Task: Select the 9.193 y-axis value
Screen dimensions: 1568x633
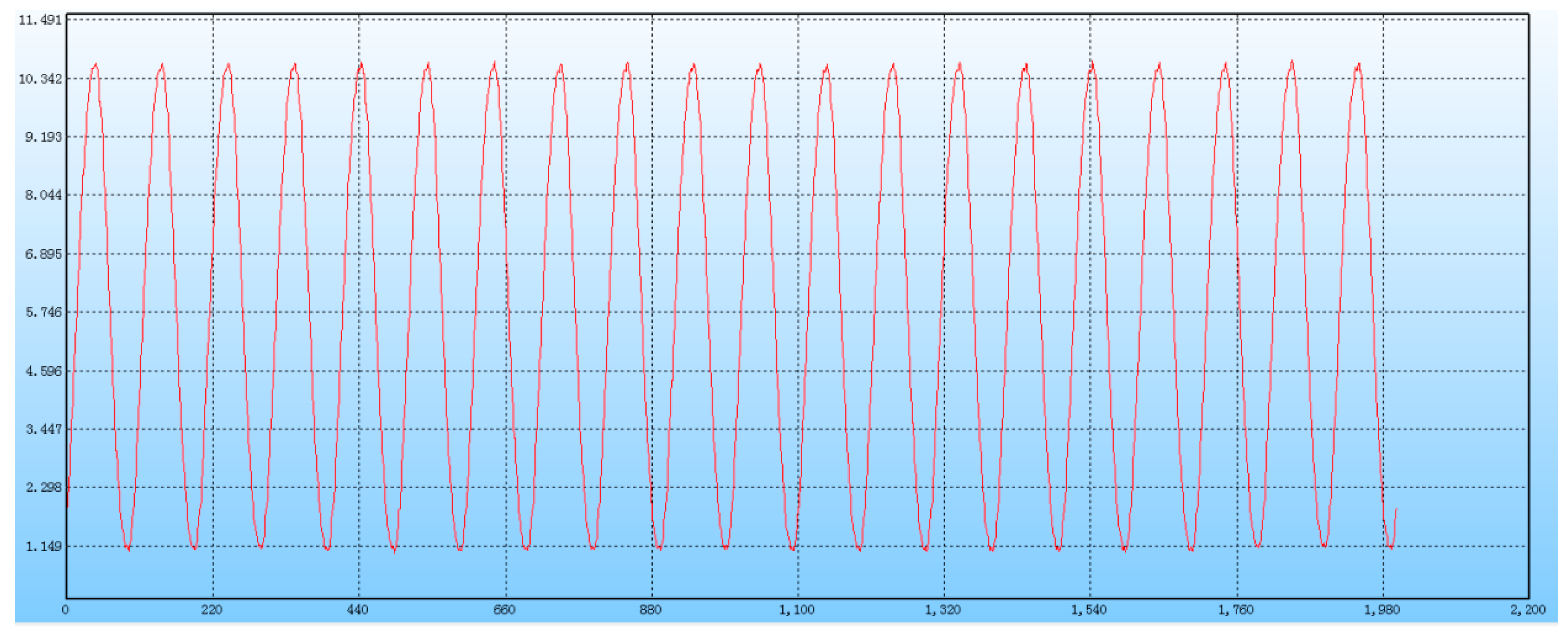Action: pyautogui.click(x=43, y=137)
